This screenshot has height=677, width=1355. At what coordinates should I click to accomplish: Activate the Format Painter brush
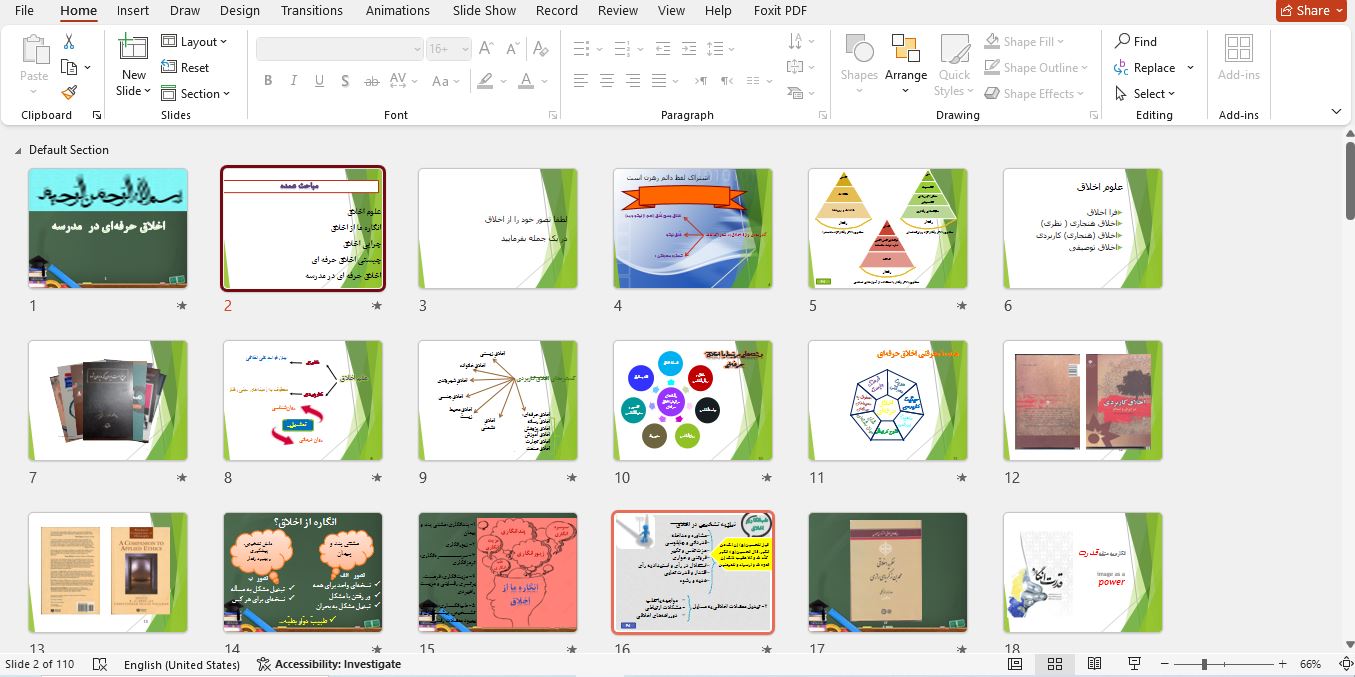tap(69, 93)
